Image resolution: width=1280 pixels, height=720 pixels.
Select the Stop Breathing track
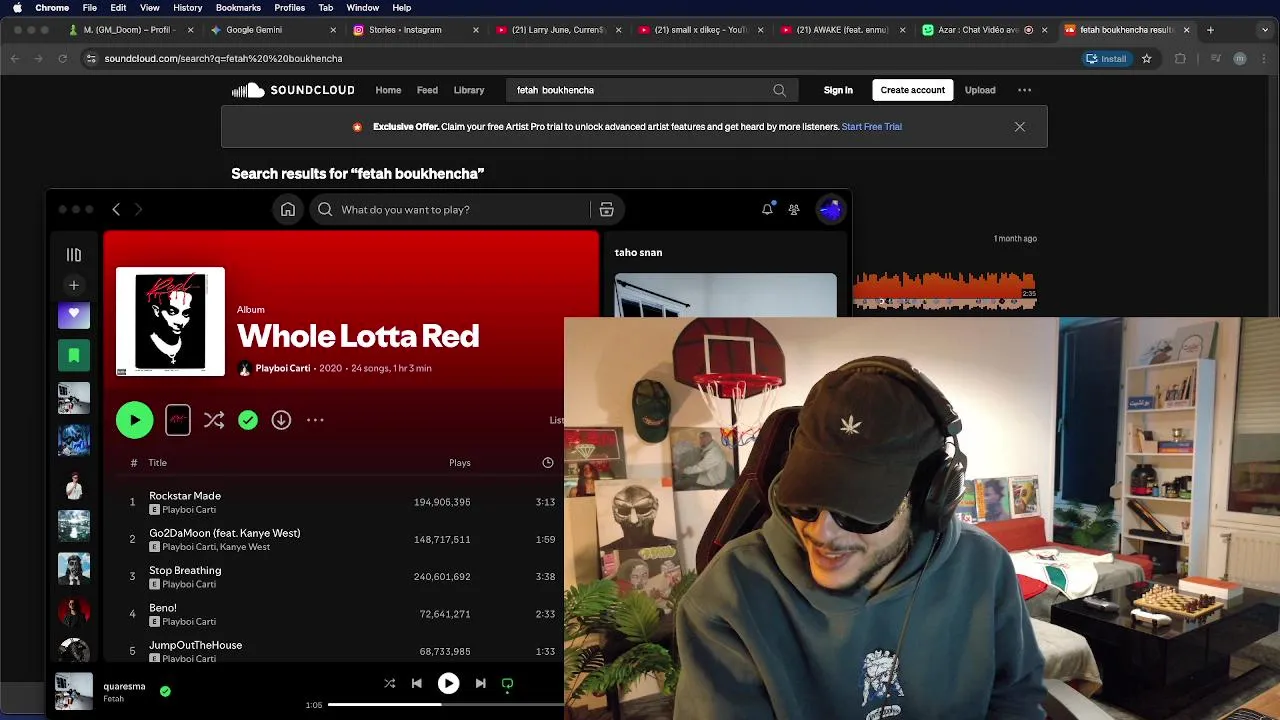(185, 570)
